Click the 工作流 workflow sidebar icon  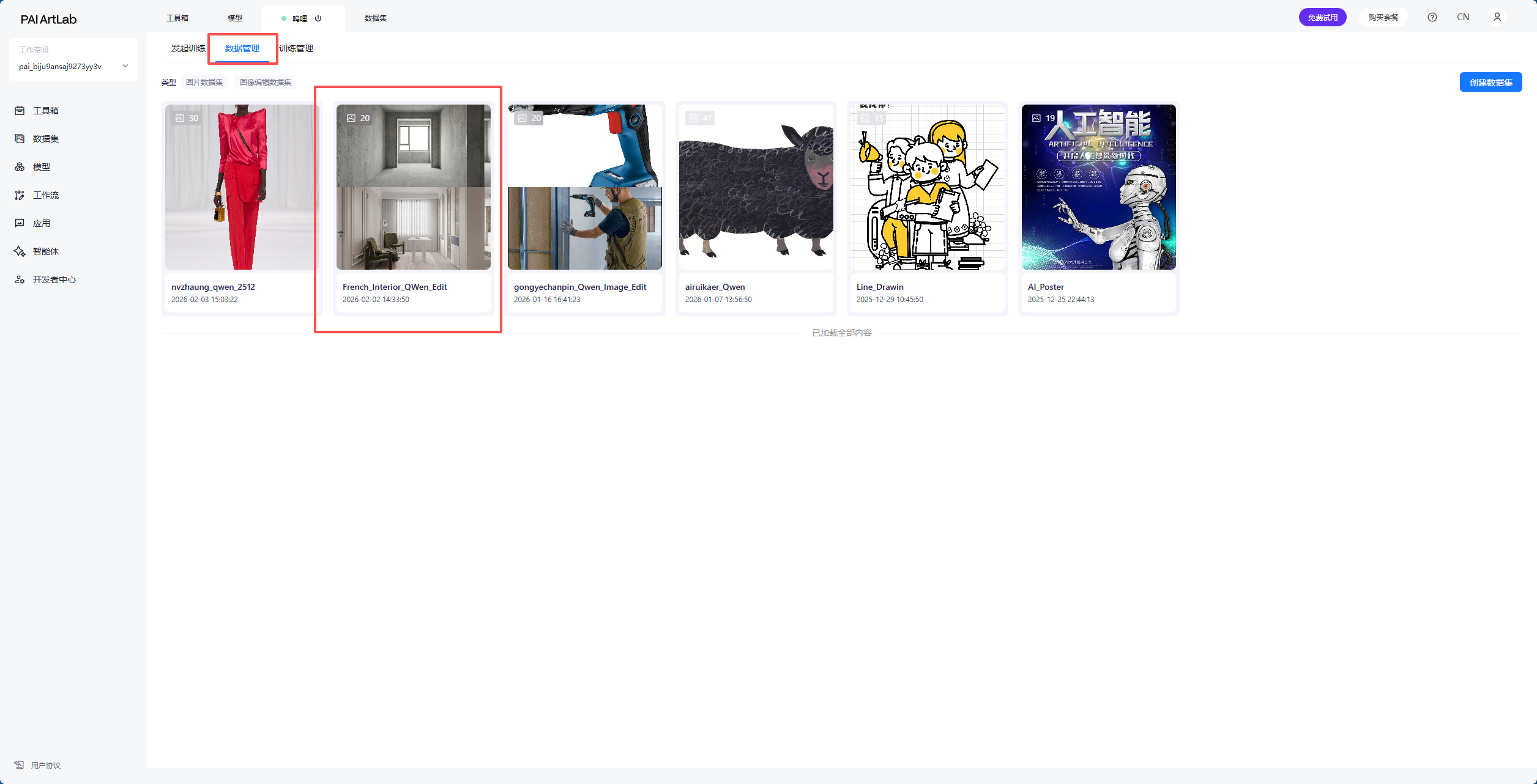click(x=20, y=195)
